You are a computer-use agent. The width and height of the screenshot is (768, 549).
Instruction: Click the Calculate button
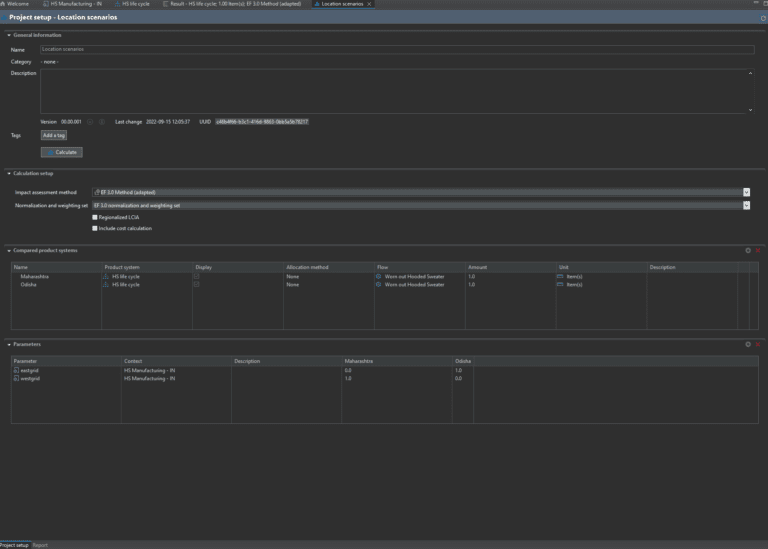(x=62, y=152)
